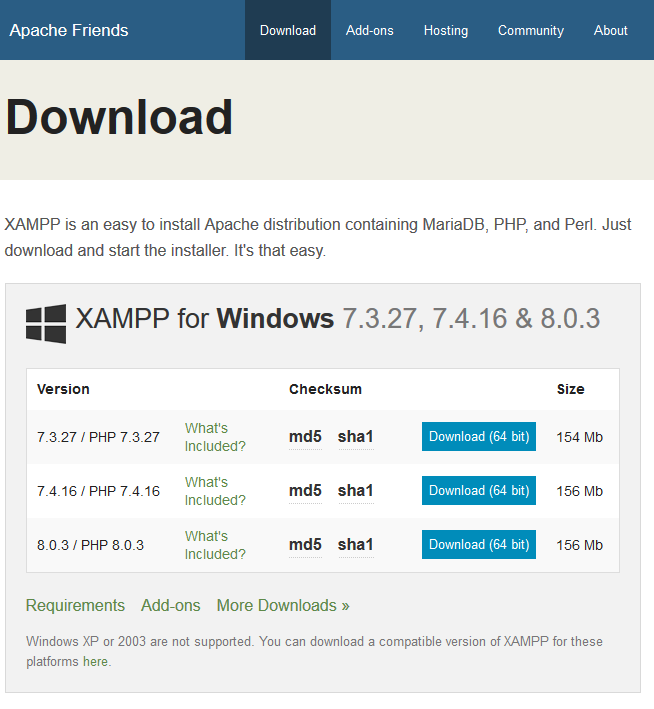Click the 'XAMPP for Windows' section heading

pos(204,318)
